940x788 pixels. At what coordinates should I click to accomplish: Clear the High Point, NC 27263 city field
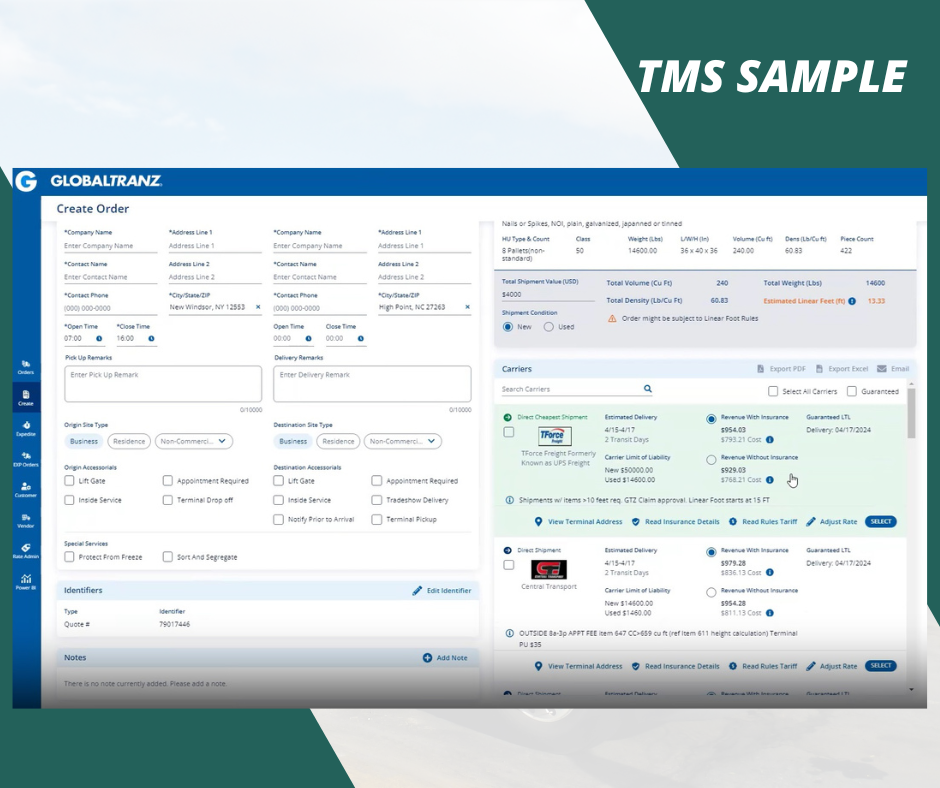pos(468,307)
